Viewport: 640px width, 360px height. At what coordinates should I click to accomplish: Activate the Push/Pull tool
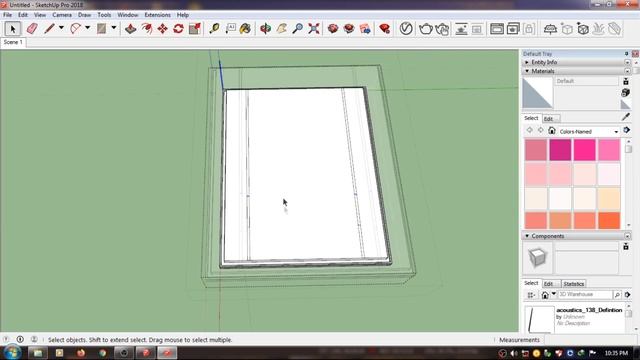click(131, 29)
